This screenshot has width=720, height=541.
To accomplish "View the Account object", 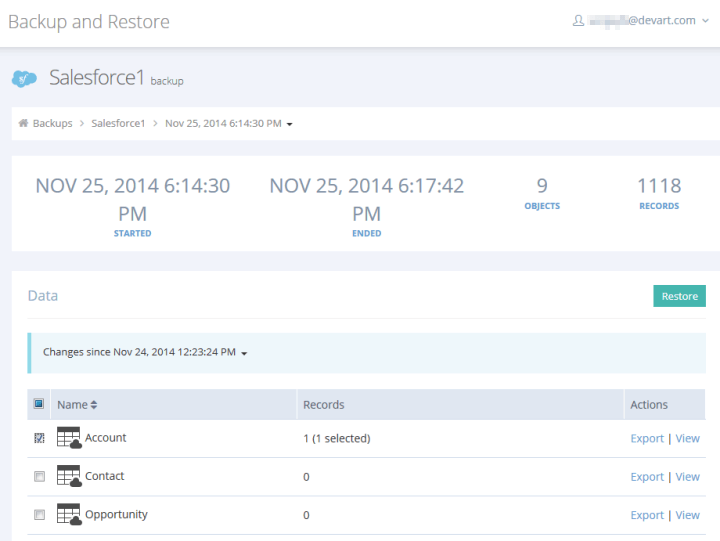I will coord(687,438).
